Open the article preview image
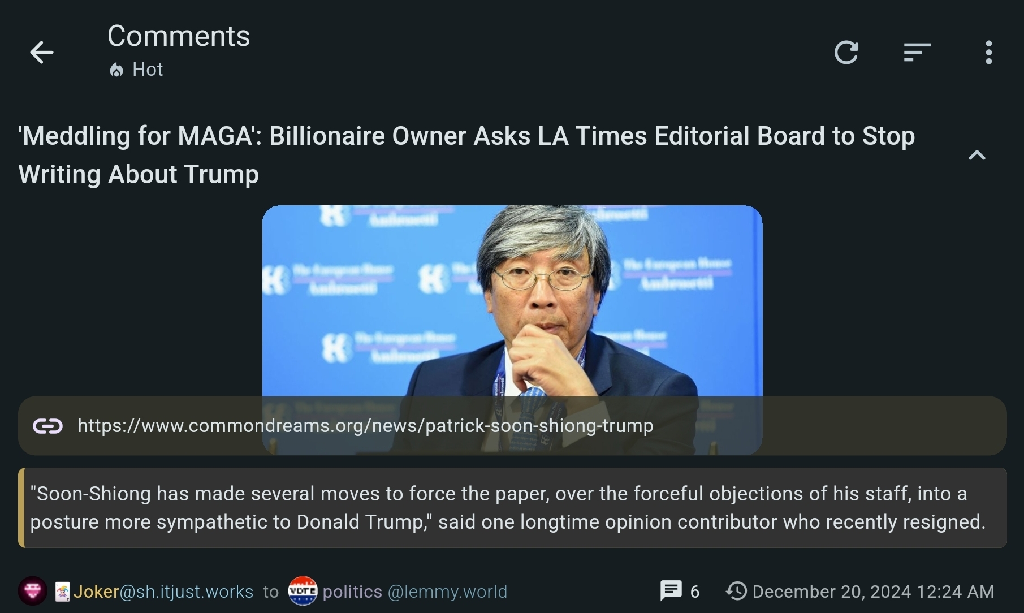 pyautogui.click(x=512, y=300)
